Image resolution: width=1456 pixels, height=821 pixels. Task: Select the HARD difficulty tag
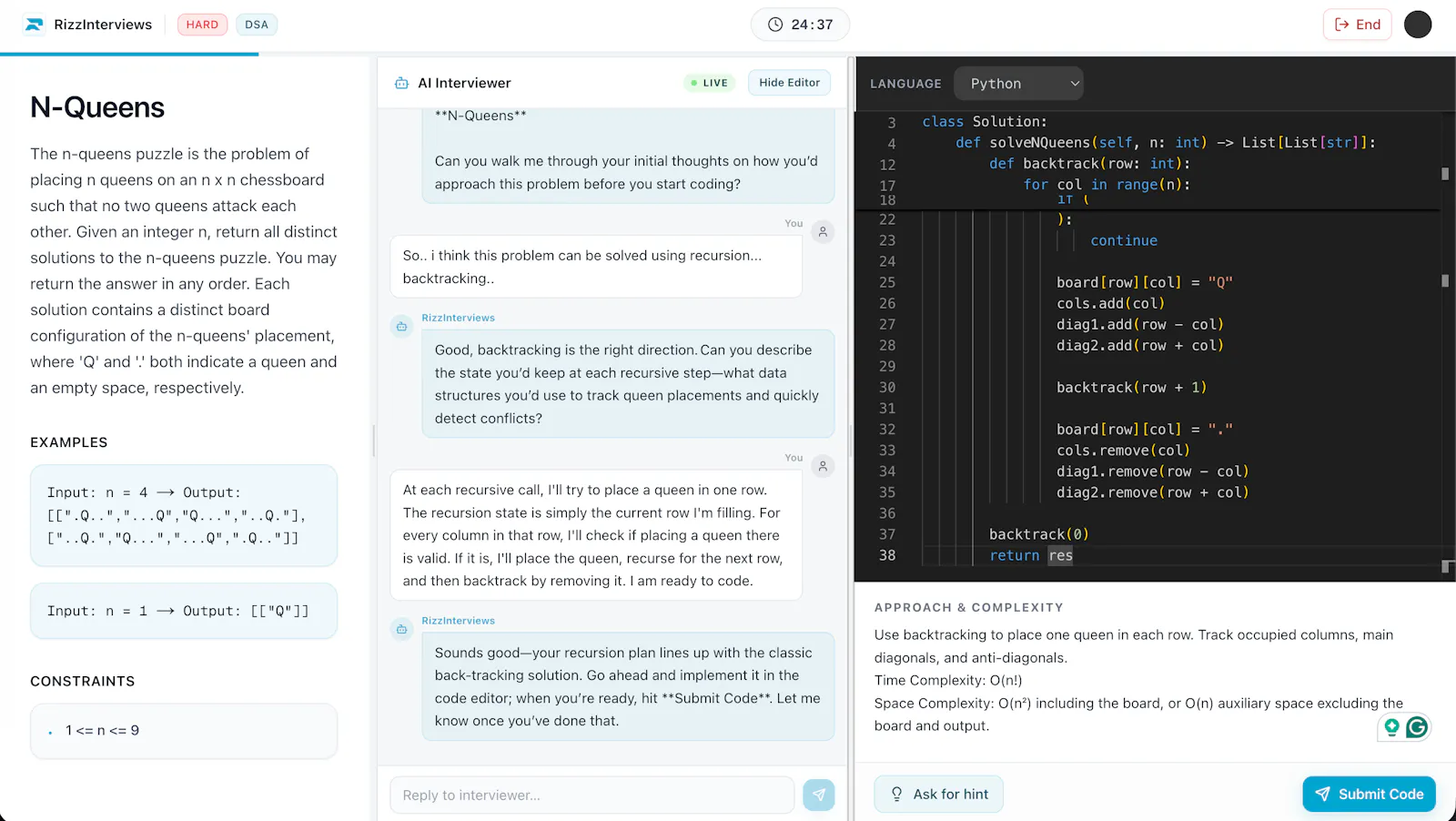click(202, 25)
